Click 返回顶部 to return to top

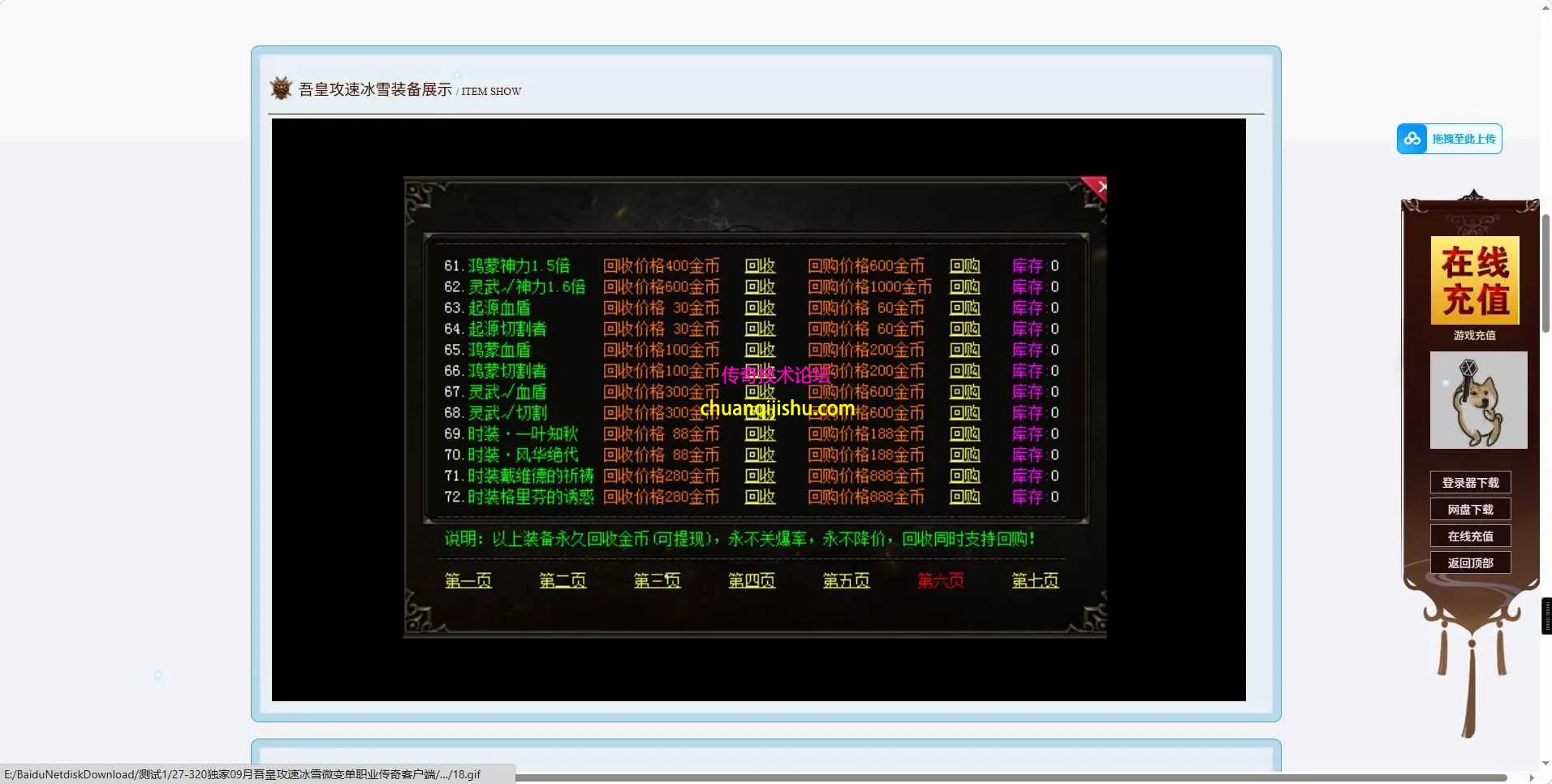[x=1470, y=562]
